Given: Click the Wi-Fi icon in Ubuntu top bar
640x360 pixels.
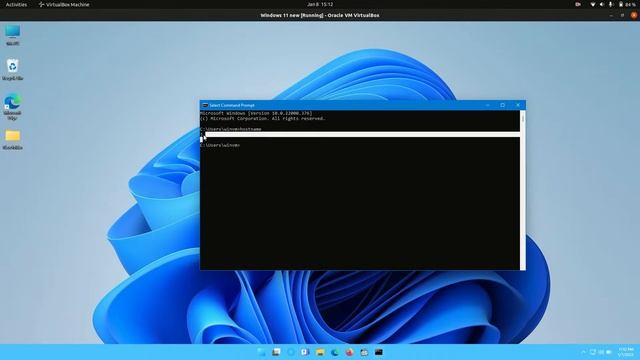Looking at the screenshot, I should point(593,4).
